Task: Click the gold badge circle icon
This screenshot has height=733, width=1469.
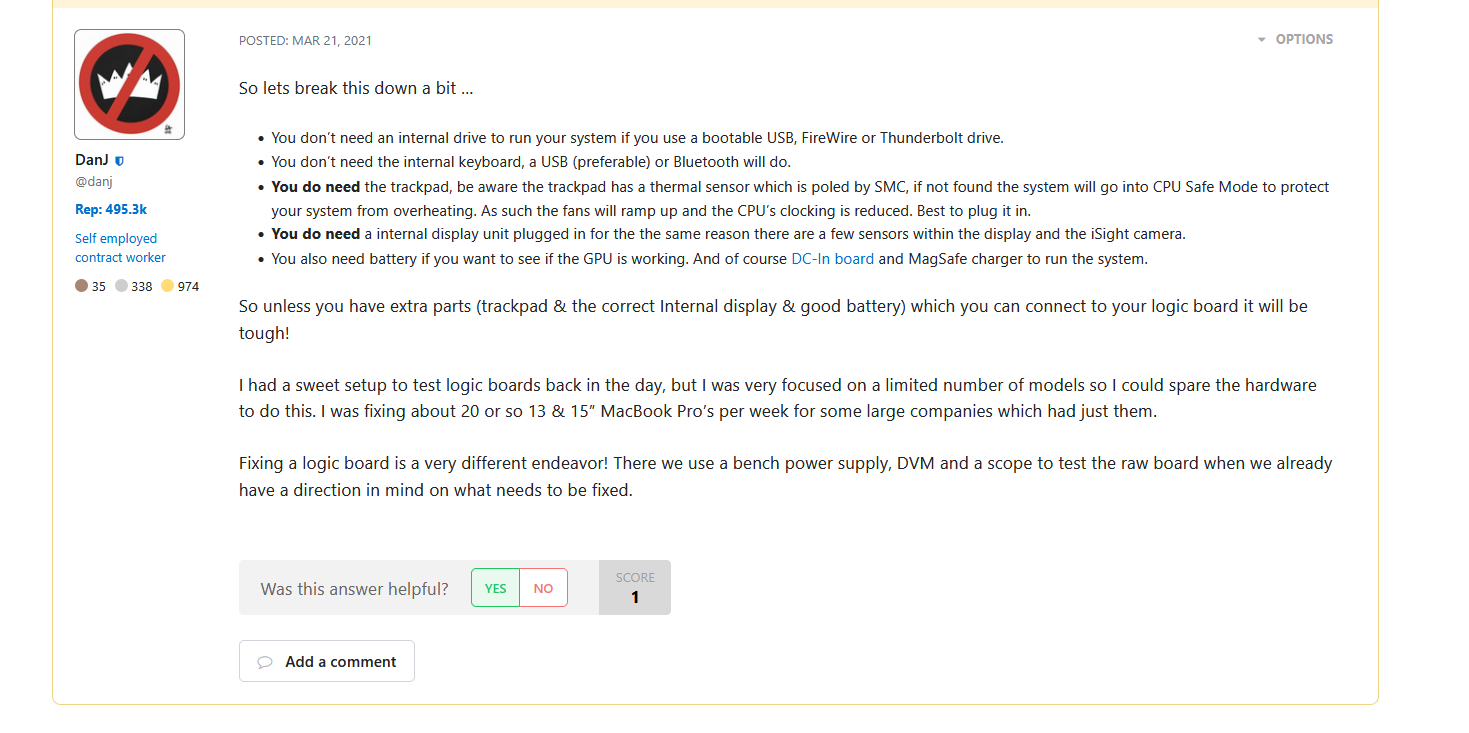Action: point(167,286)
